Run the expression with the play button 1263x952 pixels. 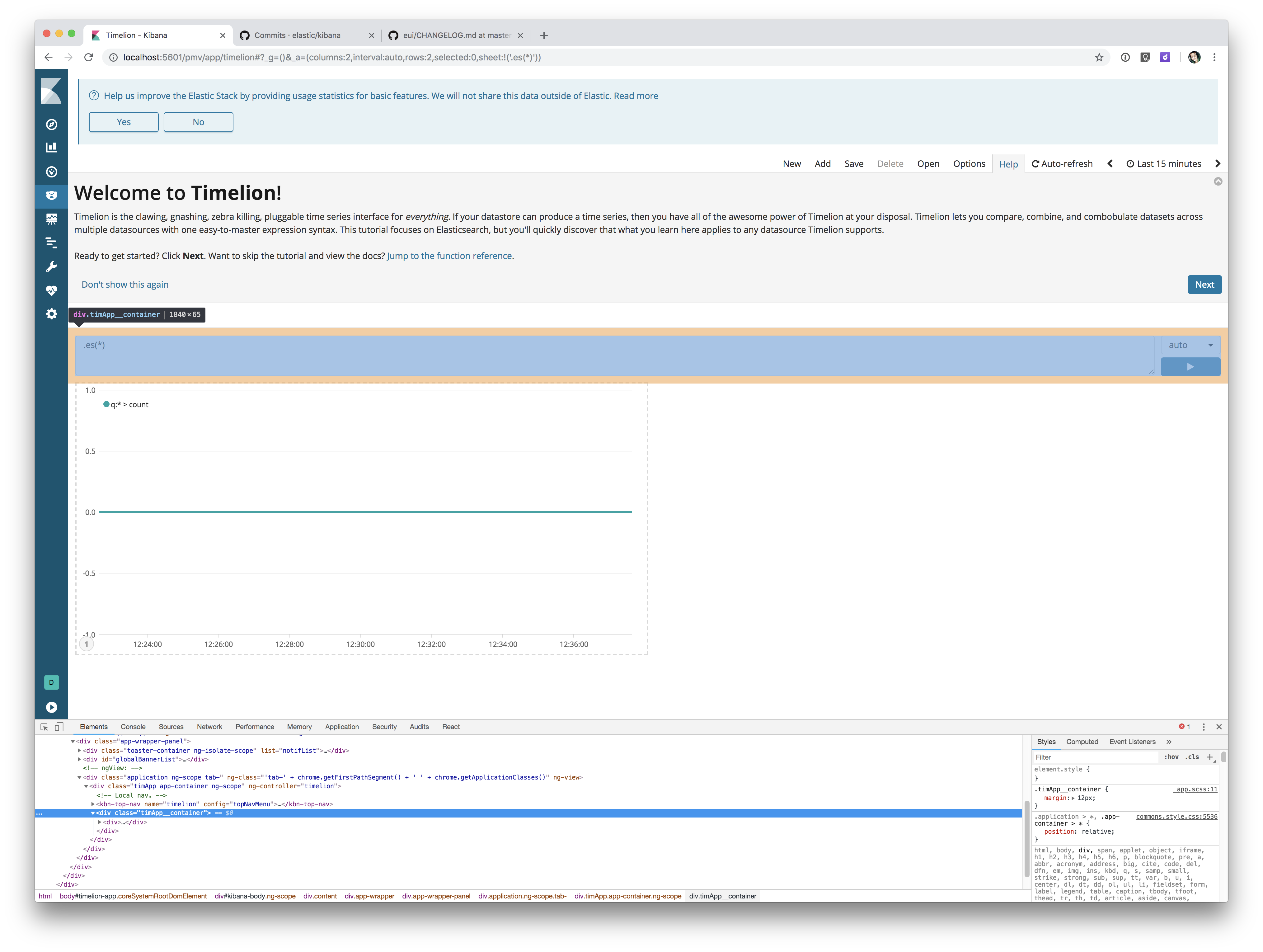pyautogui.click(x=1190, y=366)
